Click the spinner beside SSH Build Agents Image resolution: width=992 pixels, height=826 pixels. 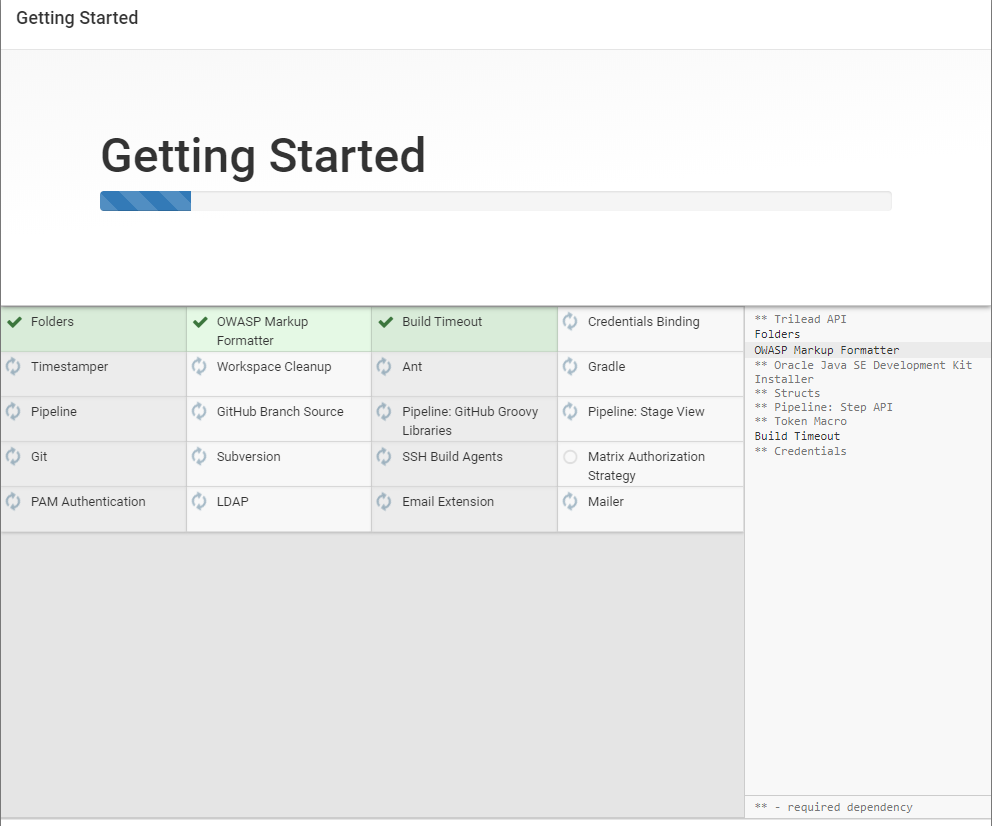384,456
